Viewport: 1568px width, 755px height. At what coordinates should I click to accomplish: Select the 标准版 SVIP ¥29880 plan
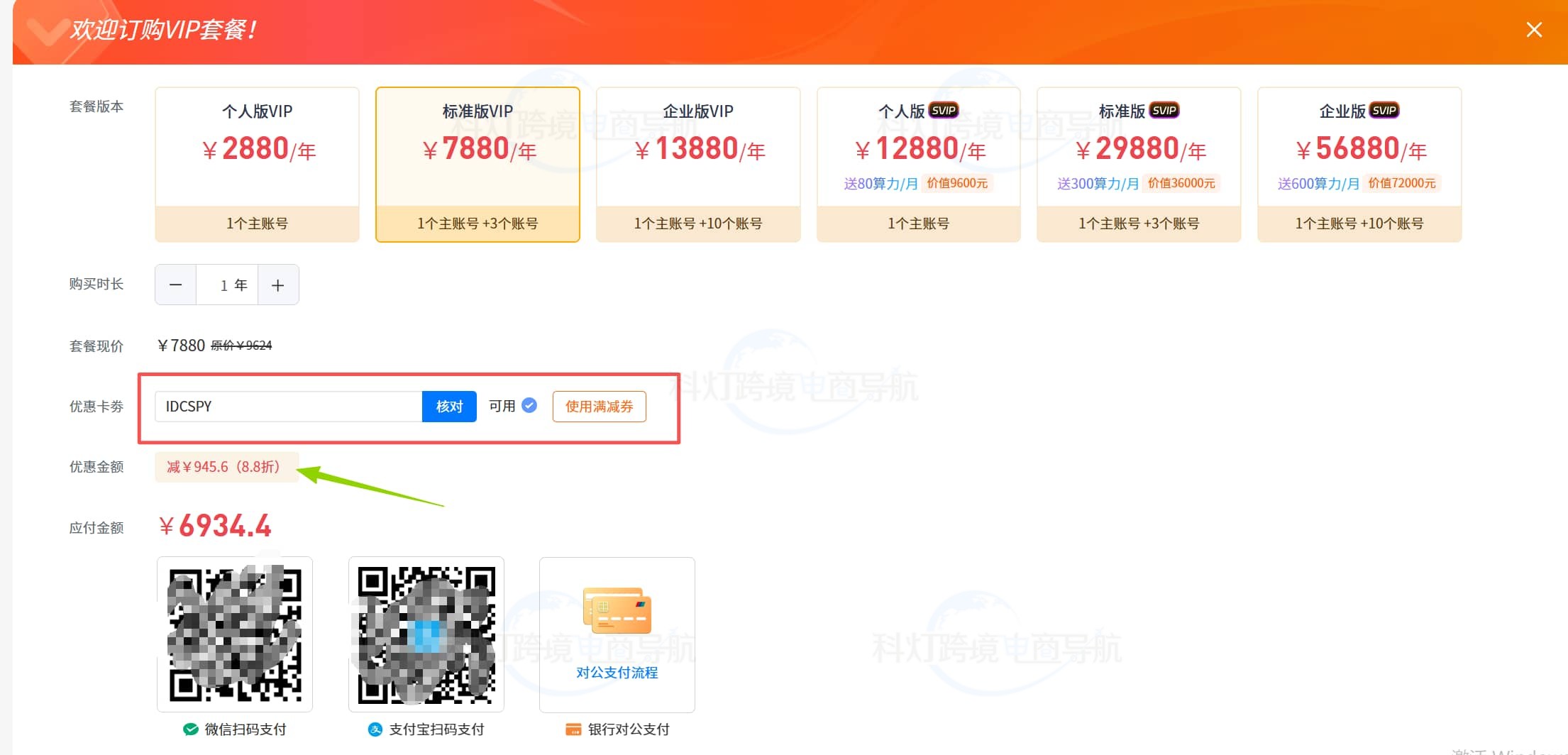pyautogui.click(x=1139, y=165)
